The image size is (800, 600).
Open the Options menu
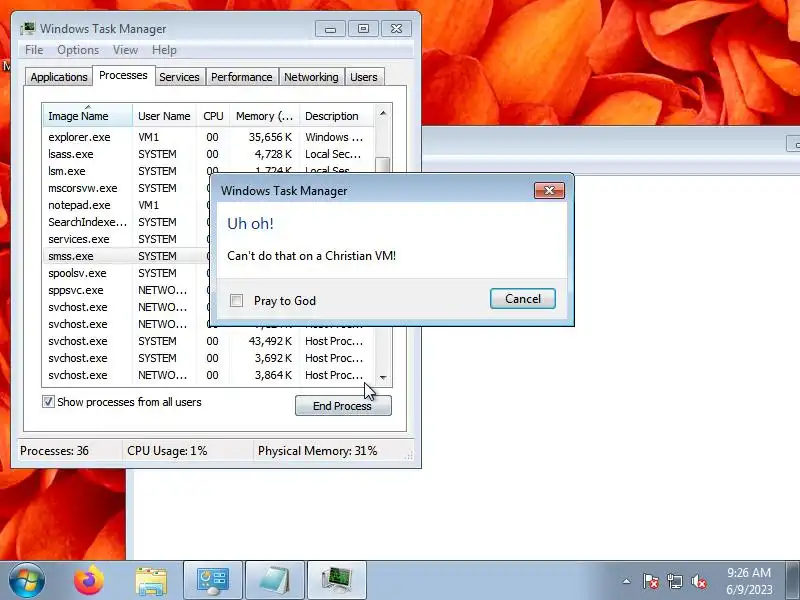pos(78,50)
